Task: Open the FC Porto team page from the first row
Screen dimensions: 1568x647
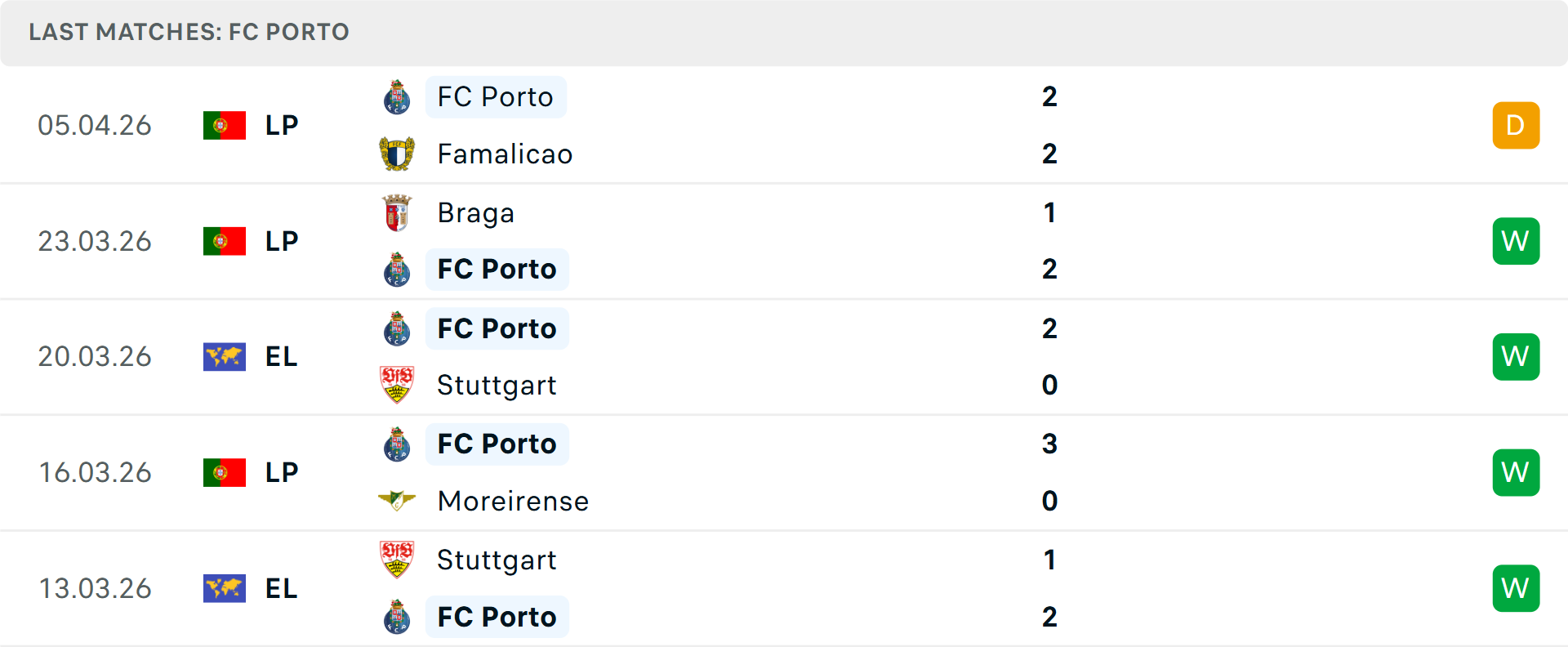Action: (x=495, y=96)
